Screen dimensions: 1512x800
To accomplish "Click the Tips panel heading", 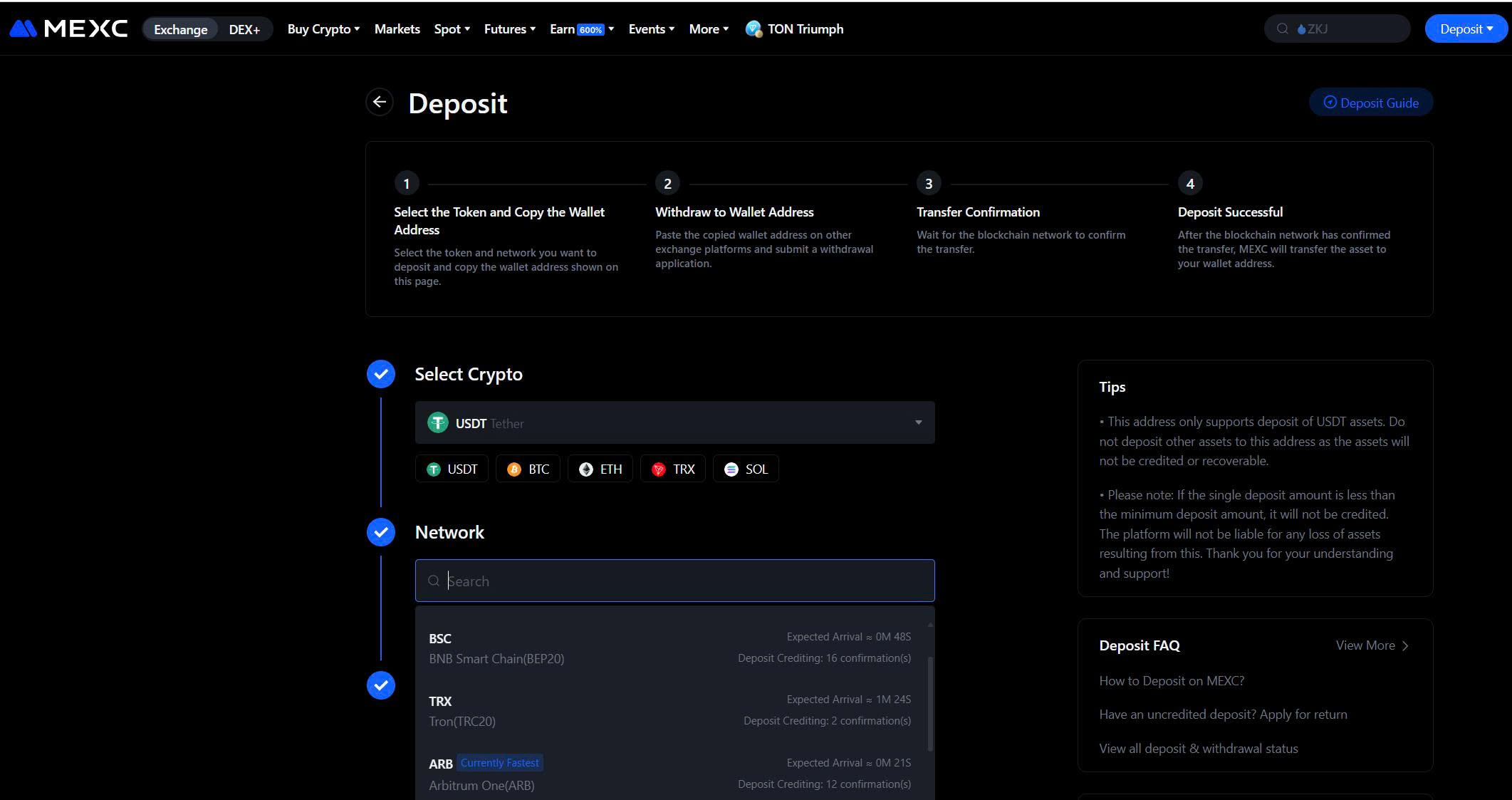I will coord(1112,387).
